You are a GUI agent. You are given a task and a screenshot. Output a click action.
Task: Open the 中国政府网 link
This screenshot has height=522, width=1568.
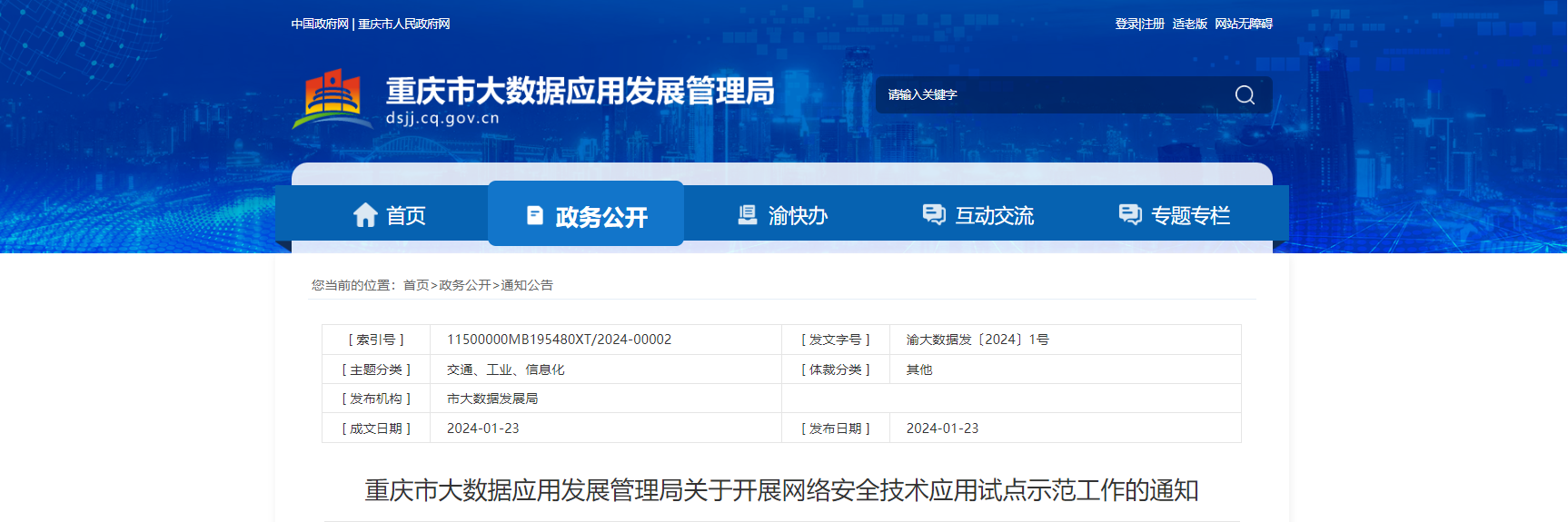pos(320,24)
